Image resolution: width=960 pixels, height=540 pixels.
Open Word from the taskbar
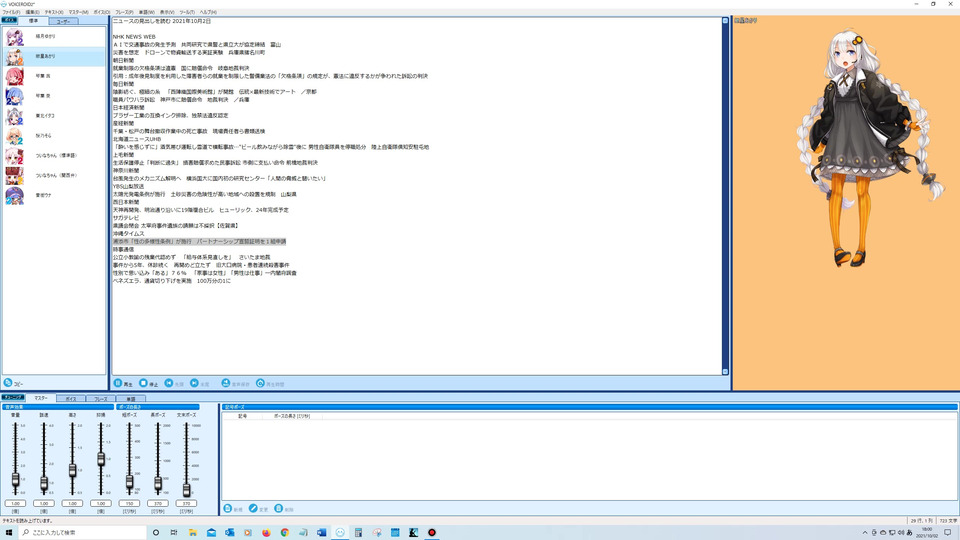321,533
